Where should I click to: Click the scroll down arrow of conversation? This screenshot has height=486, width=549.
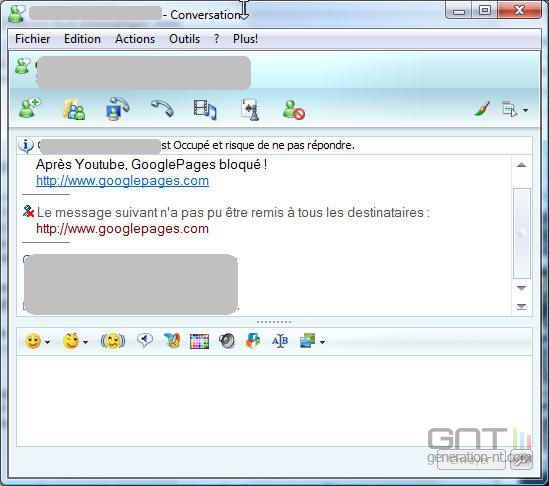pyautogui.click(x=521, y=288)
